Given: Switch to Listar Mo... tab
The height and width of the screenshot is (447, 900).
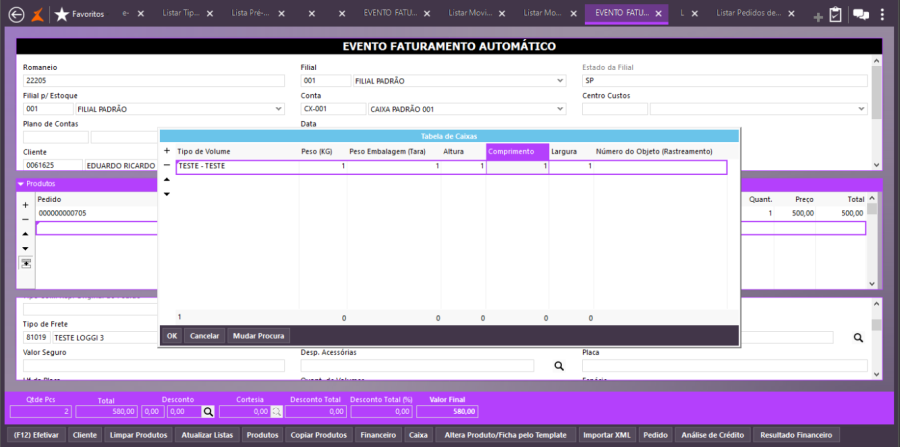Looking at the screenshot, I should point(541,14).
